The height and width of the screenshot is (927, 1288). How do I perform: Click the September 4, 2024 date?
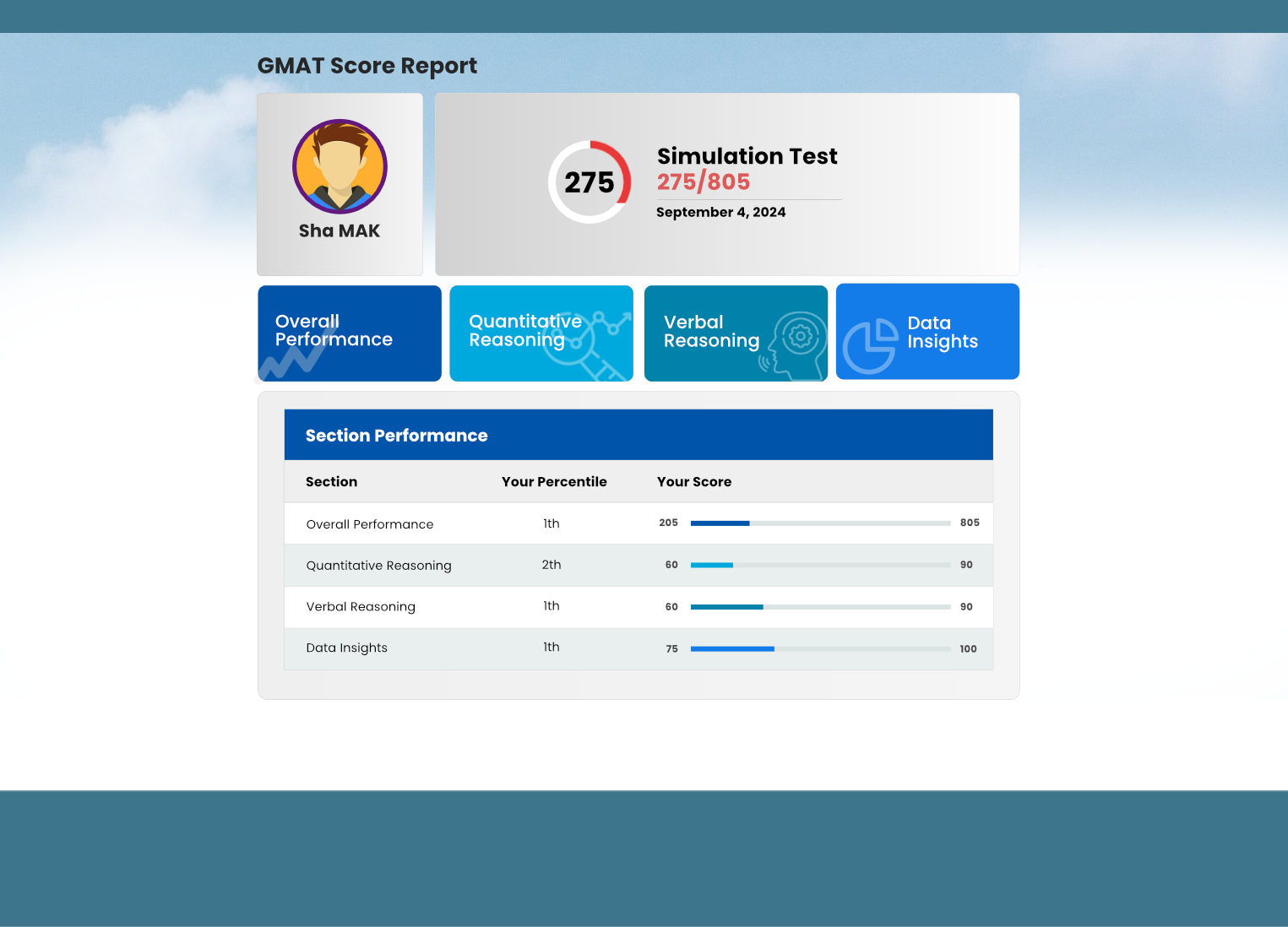click(x=720, y=212)
